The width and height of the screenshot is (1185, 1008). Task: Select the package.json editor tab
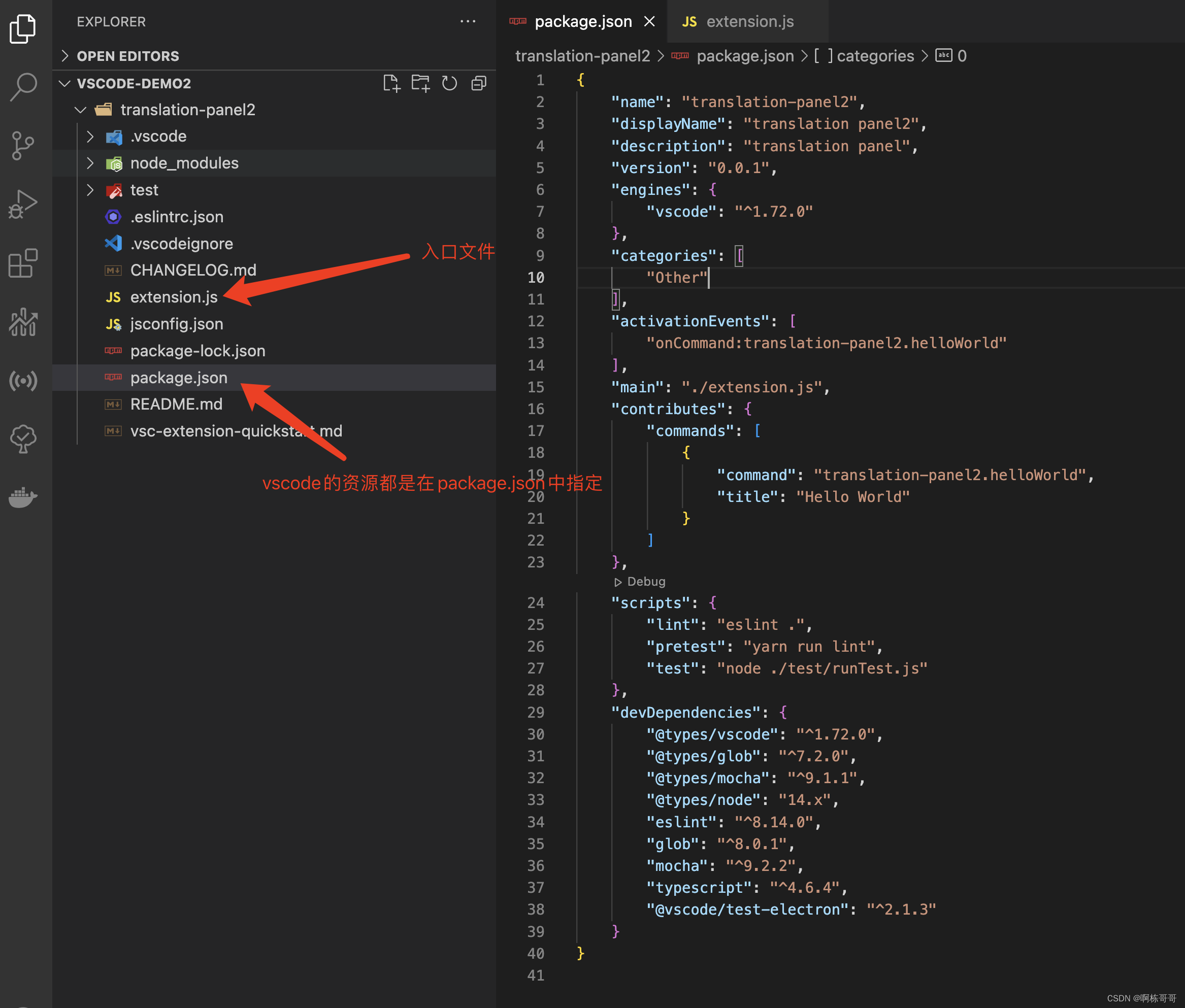click(x=581, y=22)
